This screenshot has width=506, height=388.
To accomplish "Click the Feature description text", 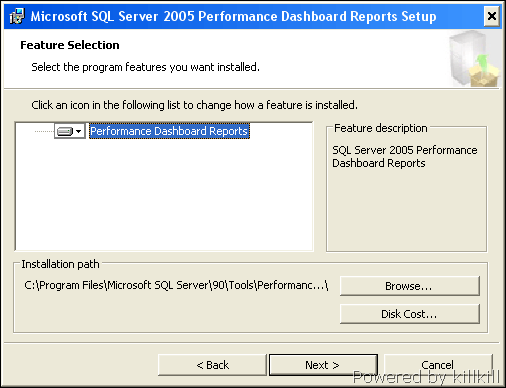I will click(x=405, y=157).
